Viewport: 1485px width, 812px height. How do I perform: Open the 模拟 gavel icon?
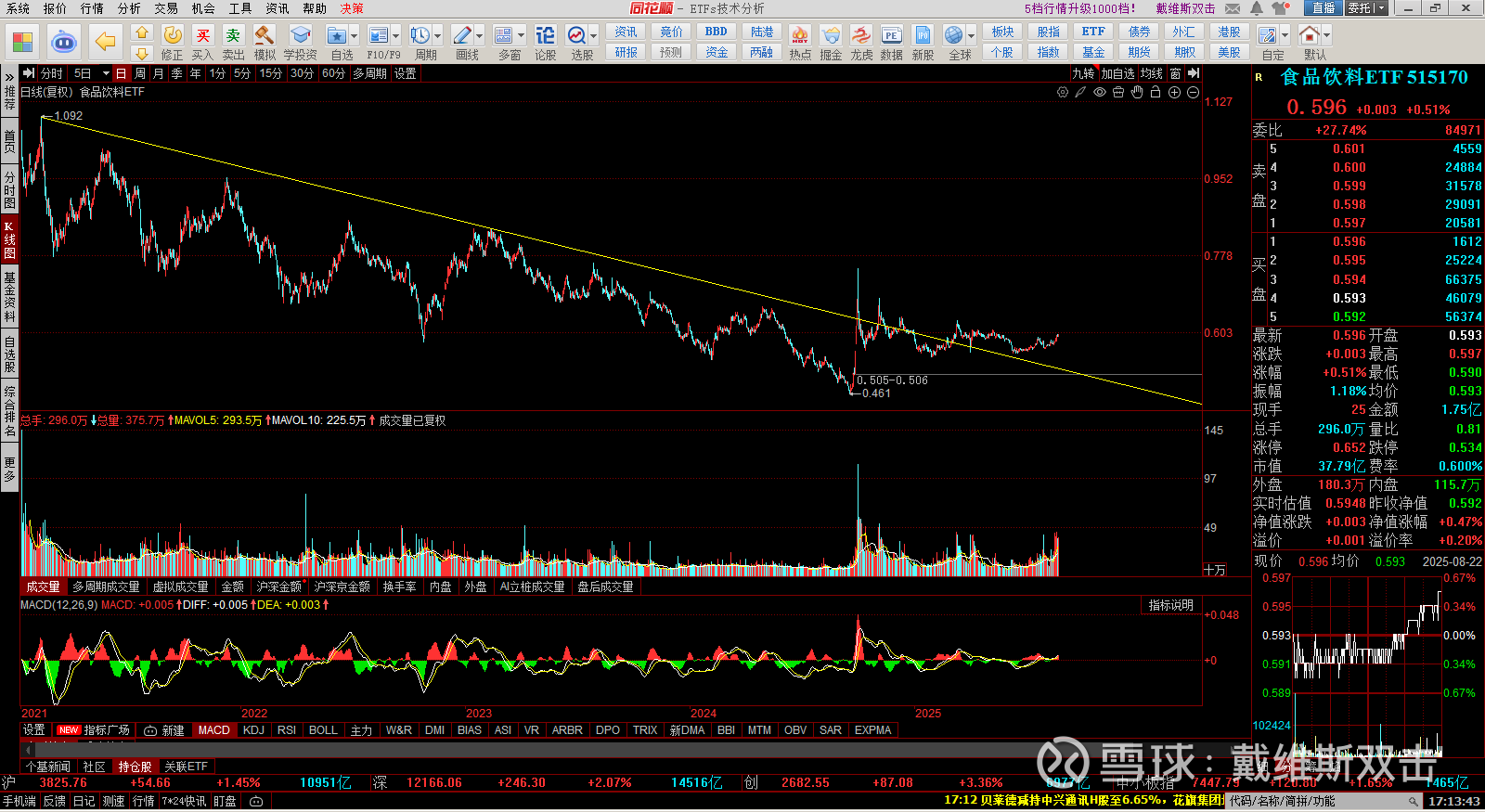pyautogui.click(x=265, y=35)
